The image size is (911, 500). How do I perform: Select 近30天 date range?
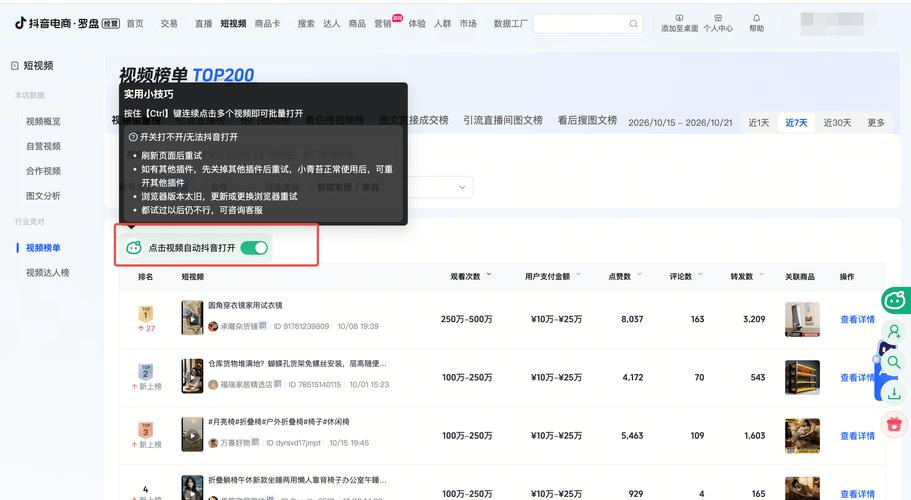click(x=837, y=123)
